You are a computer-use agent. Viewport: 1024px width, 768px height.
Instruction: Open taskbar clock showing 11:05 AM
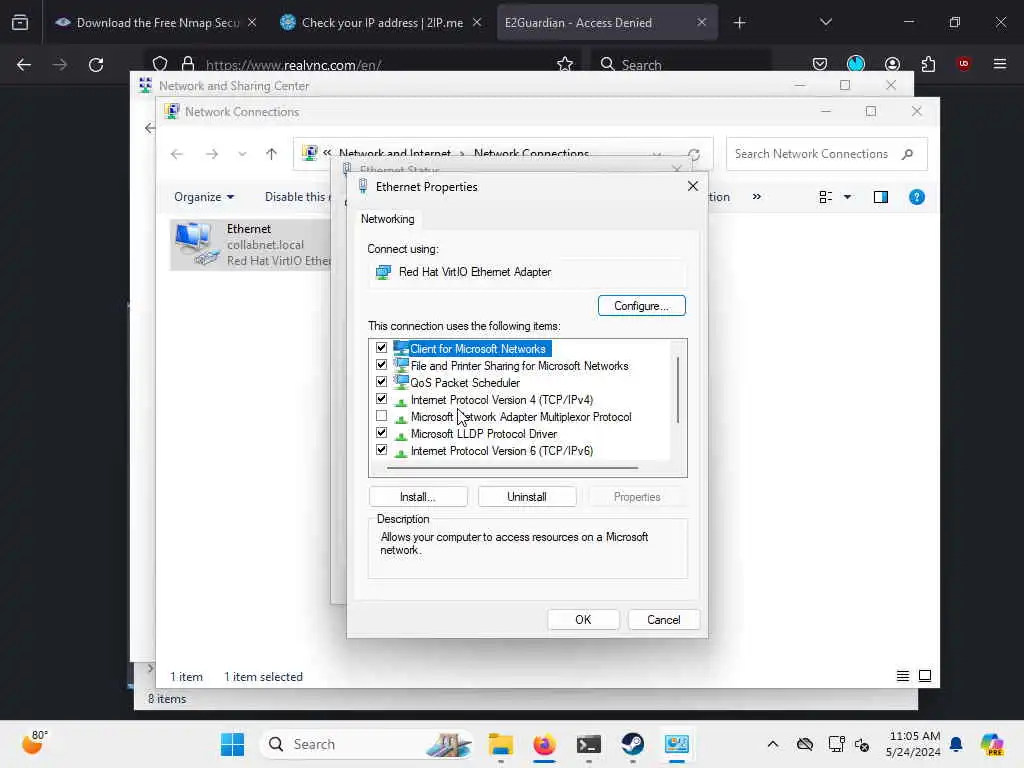tap(914, 744)
